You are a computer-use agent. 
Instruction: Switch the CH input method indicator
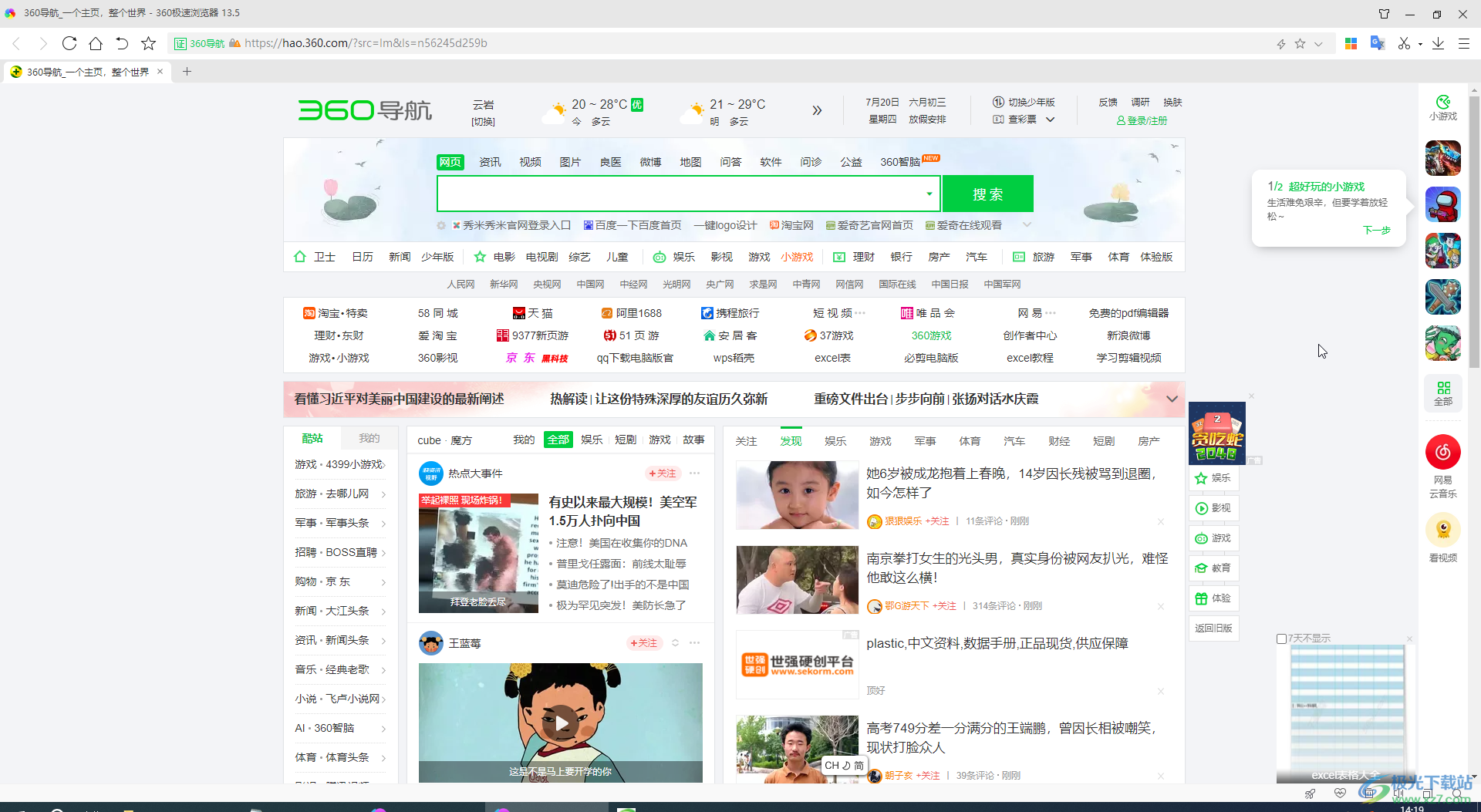click(844, 765)
